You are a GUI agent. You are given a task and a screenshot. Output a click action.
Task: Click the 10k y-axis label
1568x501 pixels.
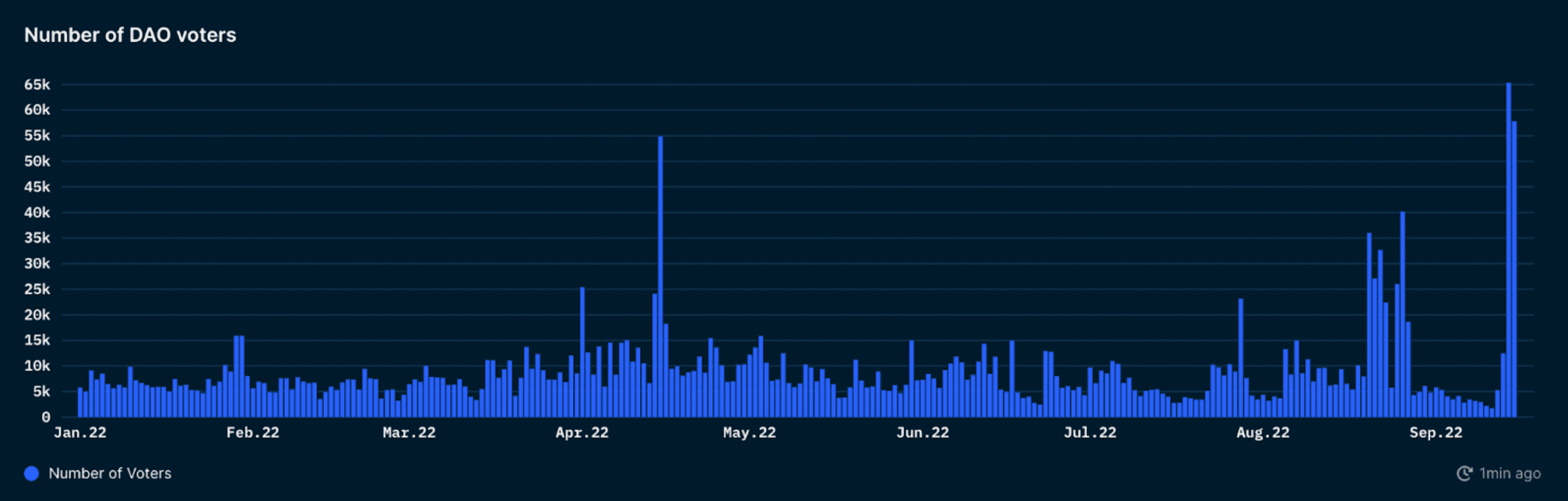click(37, 366)
